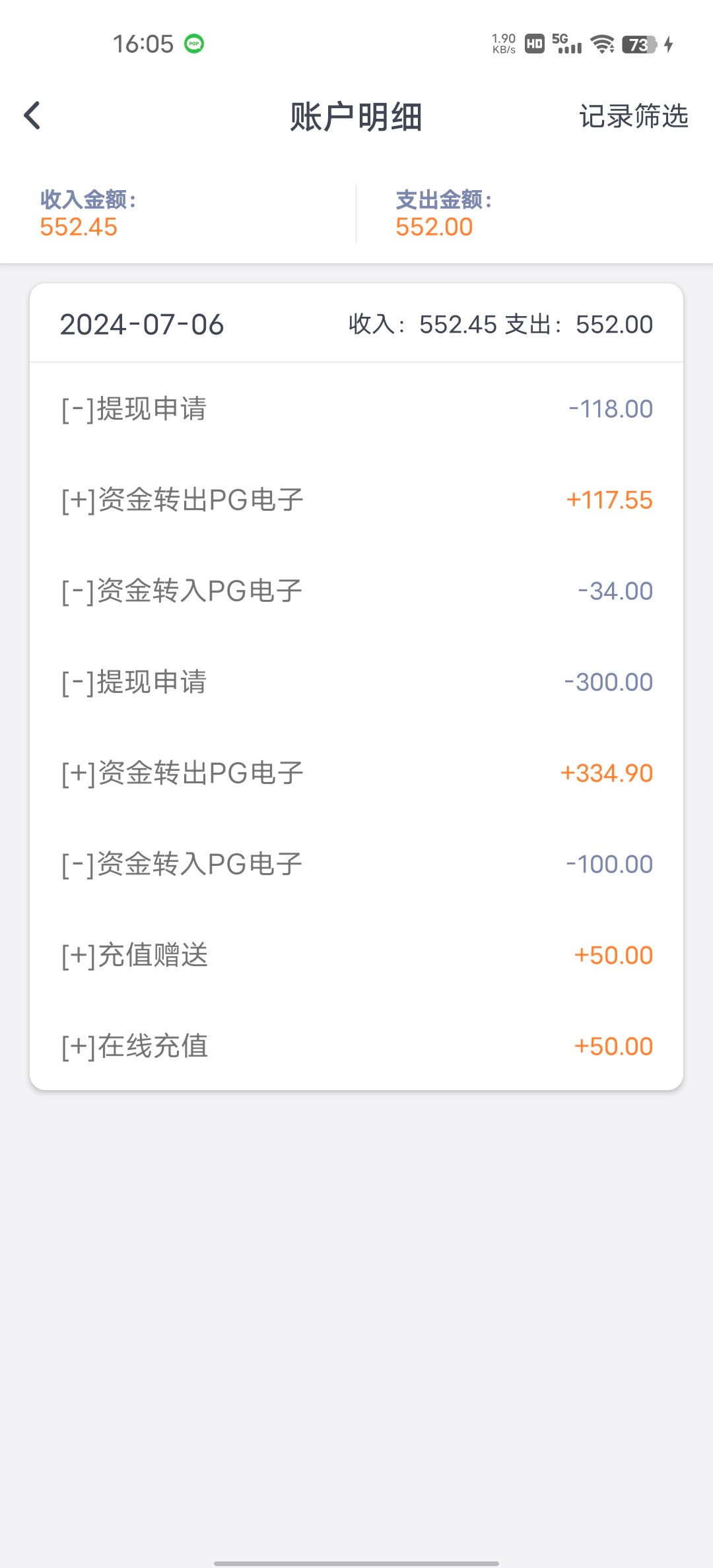Tap the green app notification icon in the status bar

pos(193,44)
